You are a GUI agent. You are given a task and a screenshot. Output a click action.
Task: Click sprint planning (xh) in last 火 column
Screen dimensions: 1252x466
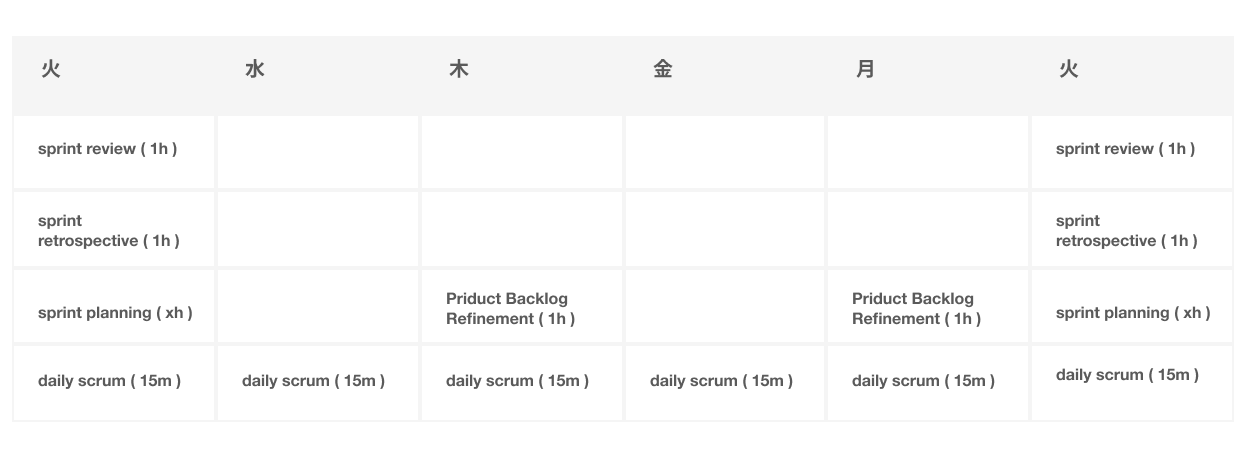click(1133, 313)
